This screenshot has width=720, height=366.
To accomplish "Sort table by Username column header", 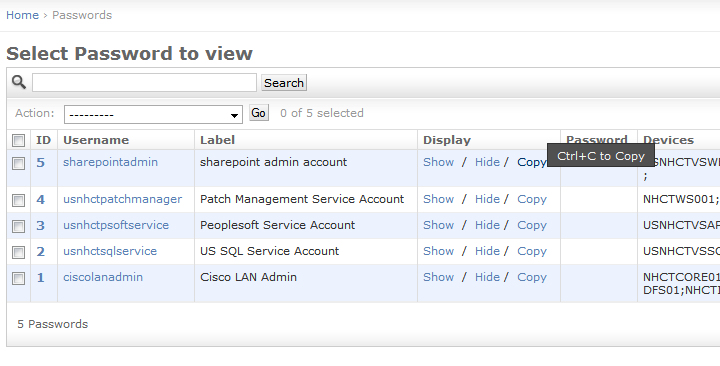I will [96, 140].
